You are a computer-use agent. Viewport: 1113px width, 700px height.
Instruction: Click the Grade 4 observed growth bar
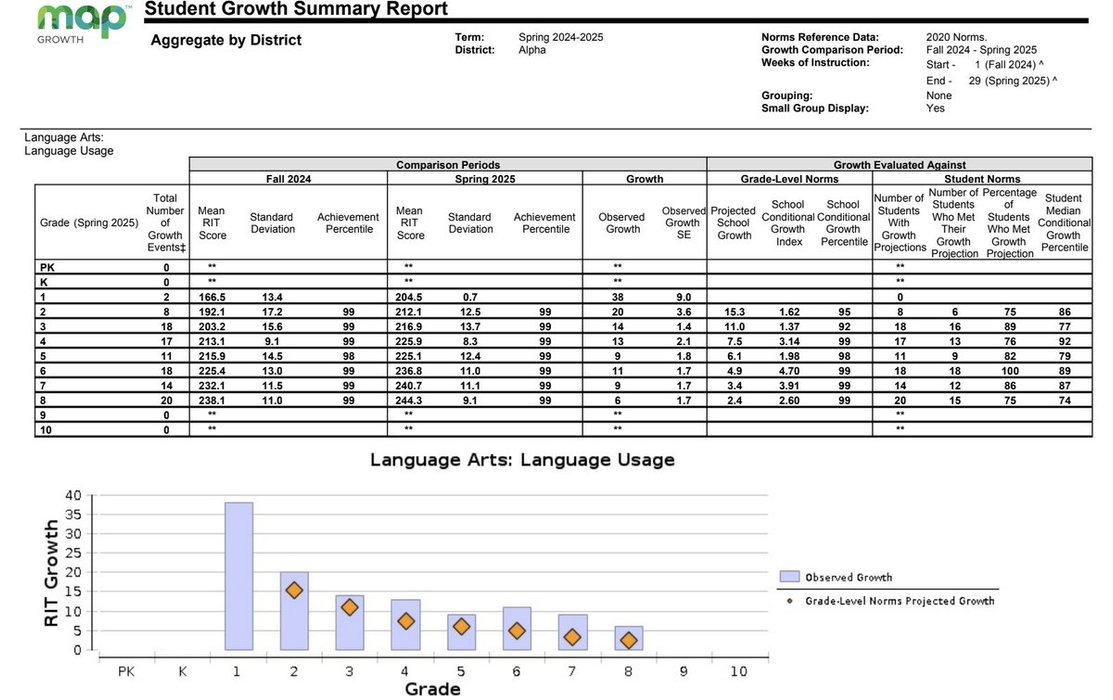click(x=405, y=625)
